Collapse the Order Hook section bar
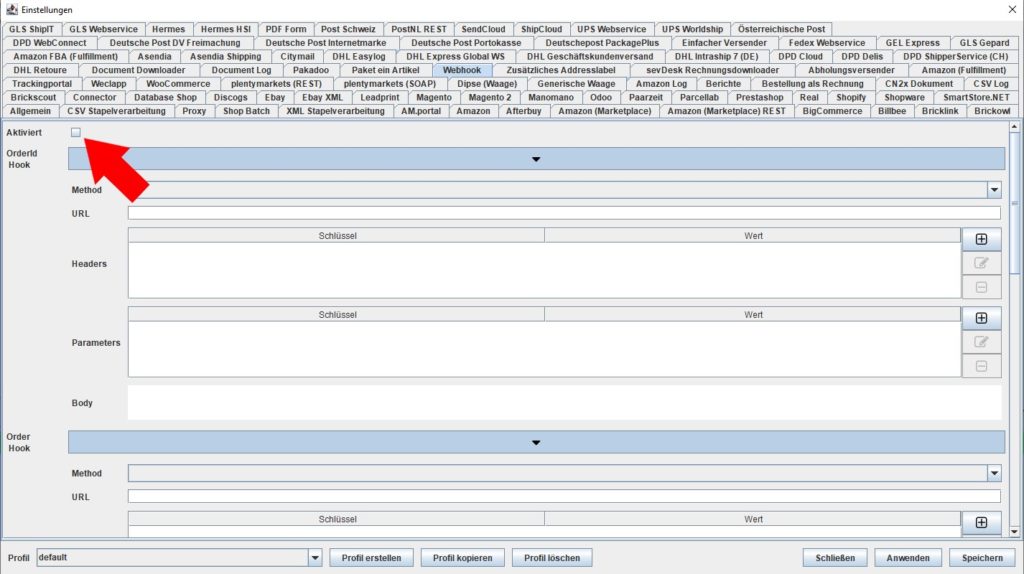The height and width of the screenshot is (574, 1024). 536,442
